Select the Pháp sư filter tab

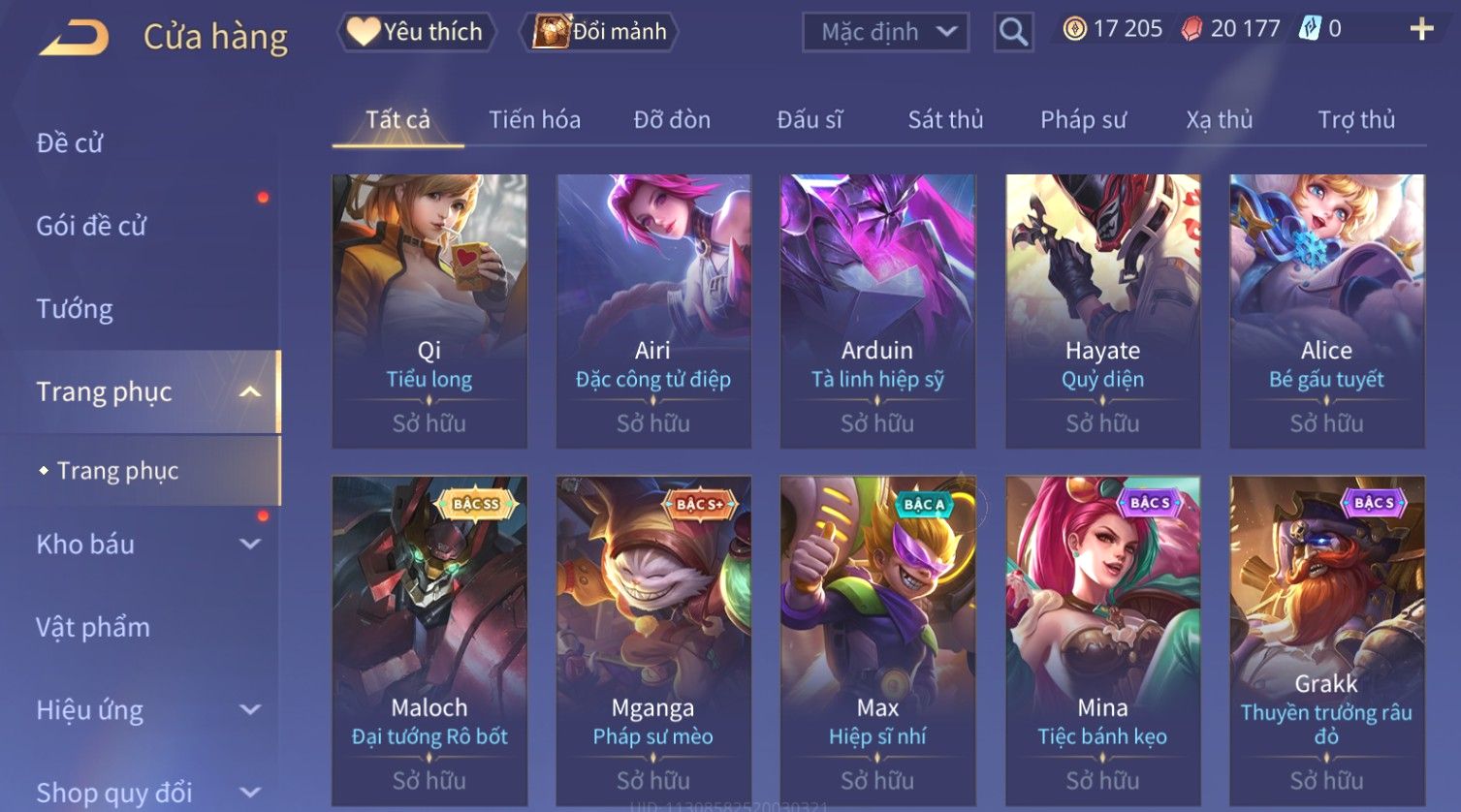click(1083, 120)
